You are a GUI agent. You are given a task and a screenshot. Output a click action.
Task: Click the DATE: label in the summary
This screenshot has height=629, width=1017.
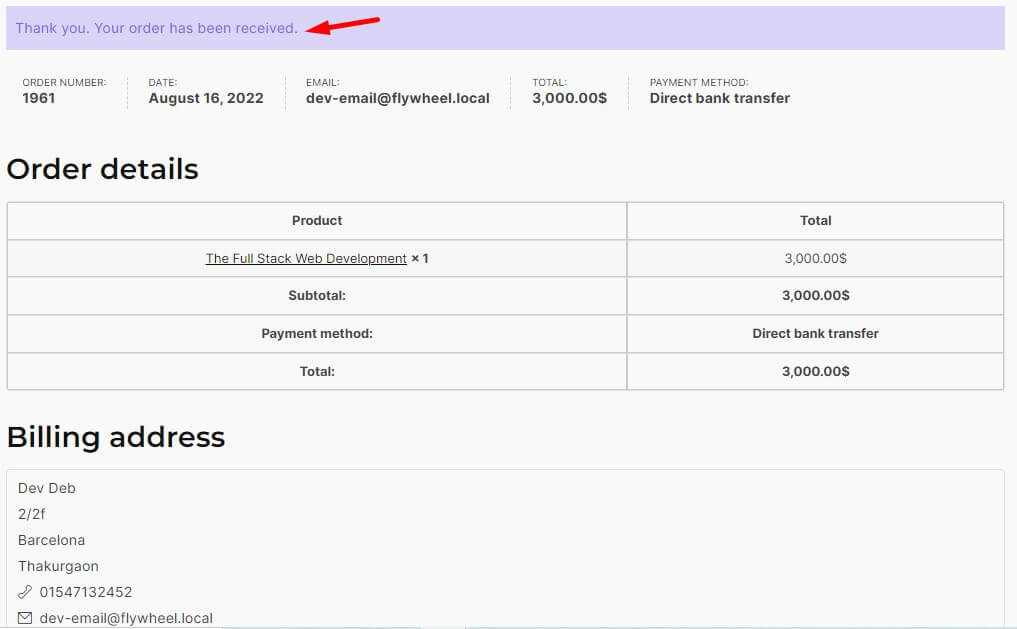163,82
